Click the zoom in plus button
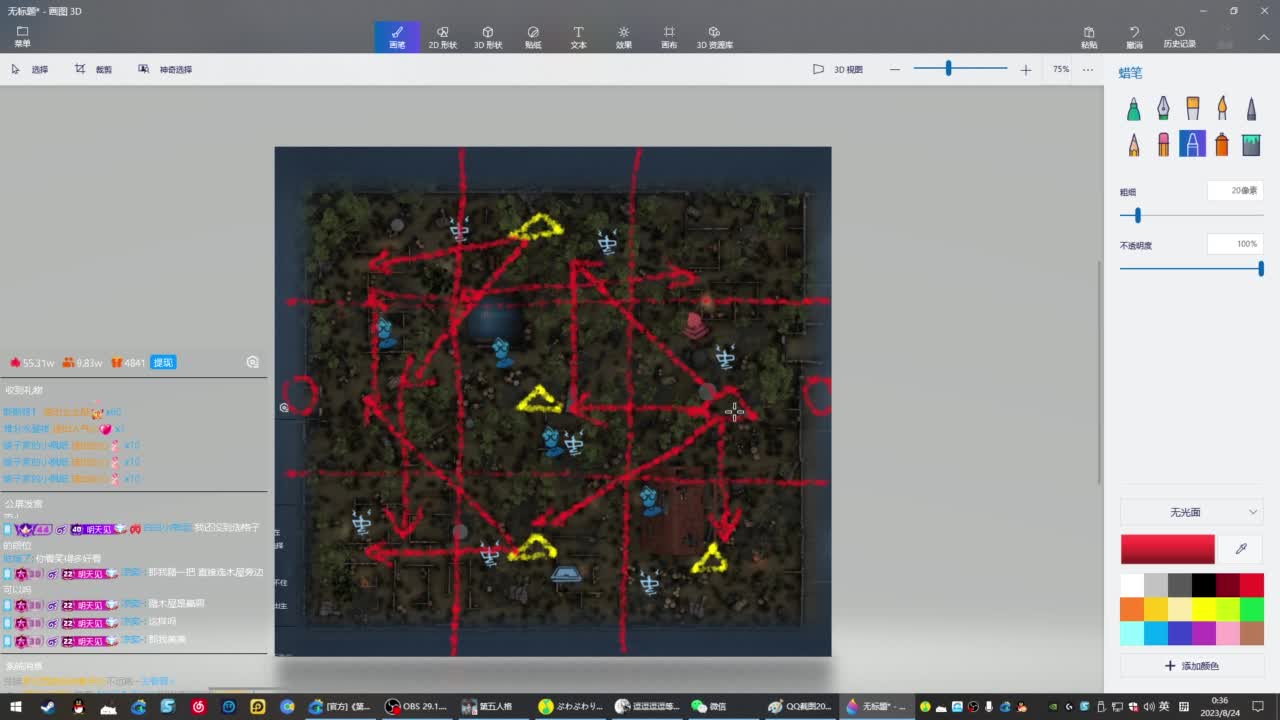This screenshot has width=1280, height=720. pos(1026,69)
